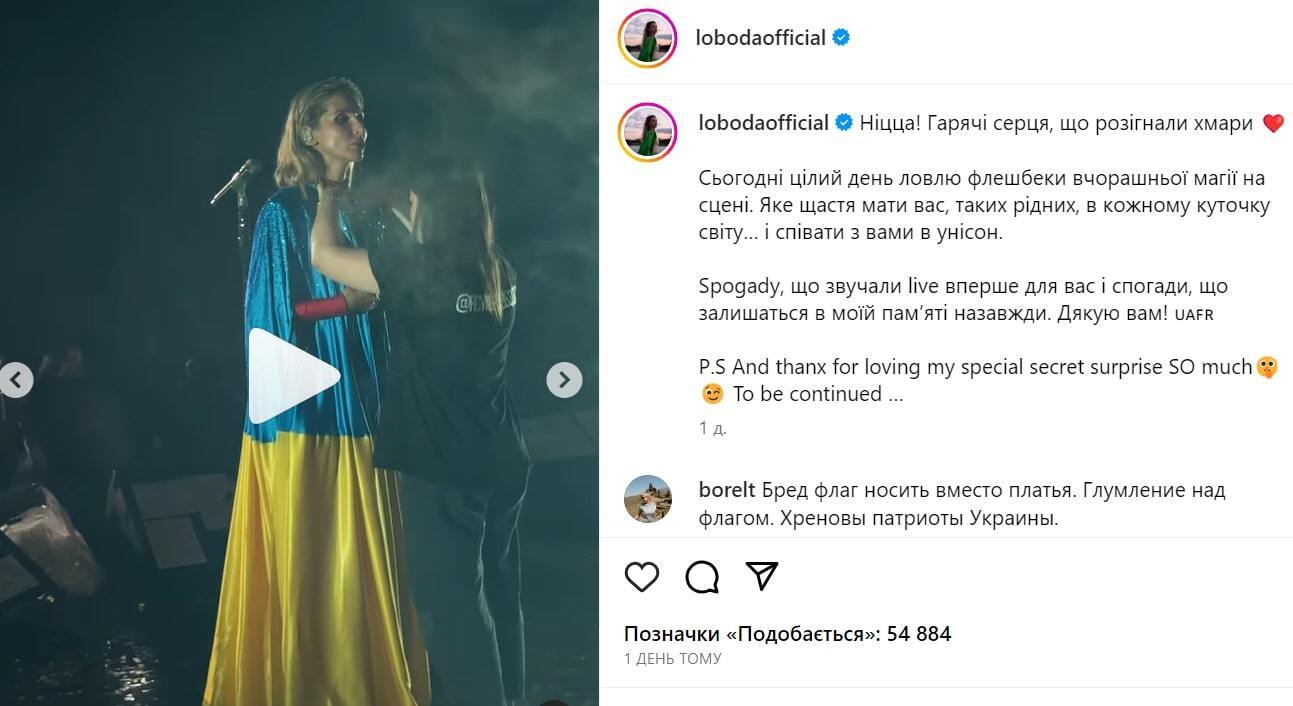Like the post with the heart icon
This screenshot has width=1293, height=706.
click(x=642, y=576)
